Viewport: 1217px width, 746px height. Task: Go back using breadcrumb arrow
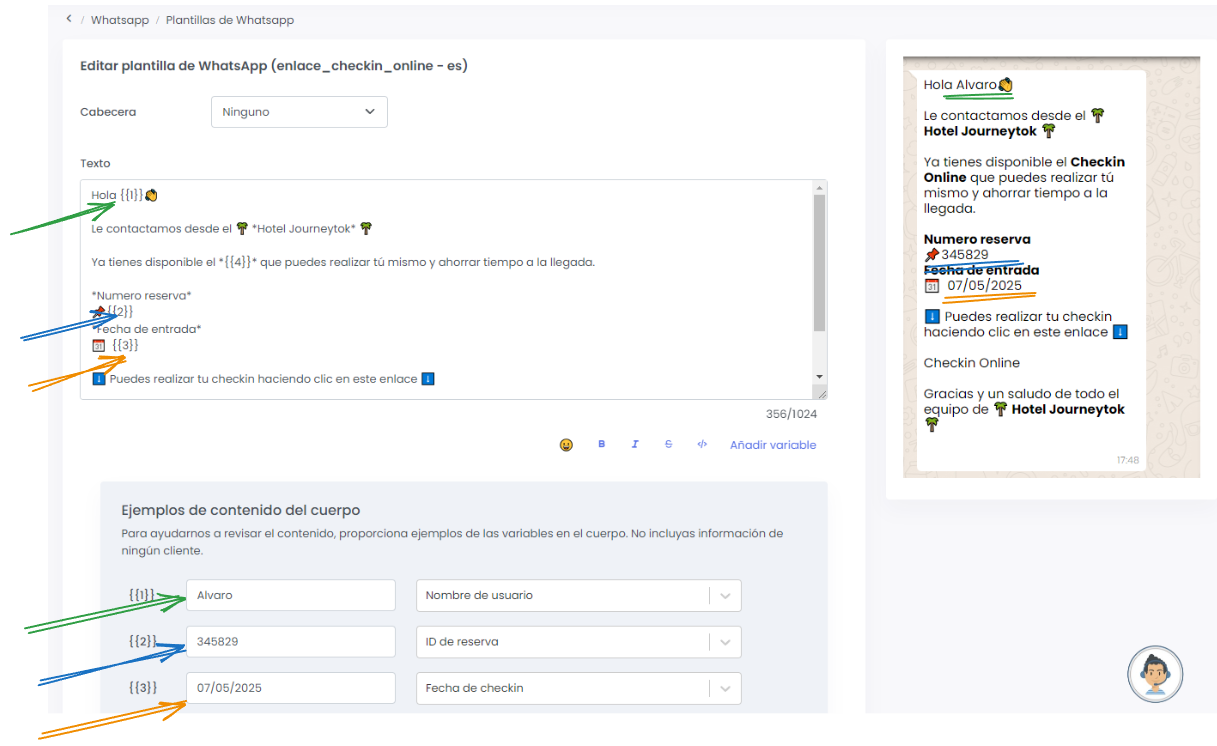(68, 19)
